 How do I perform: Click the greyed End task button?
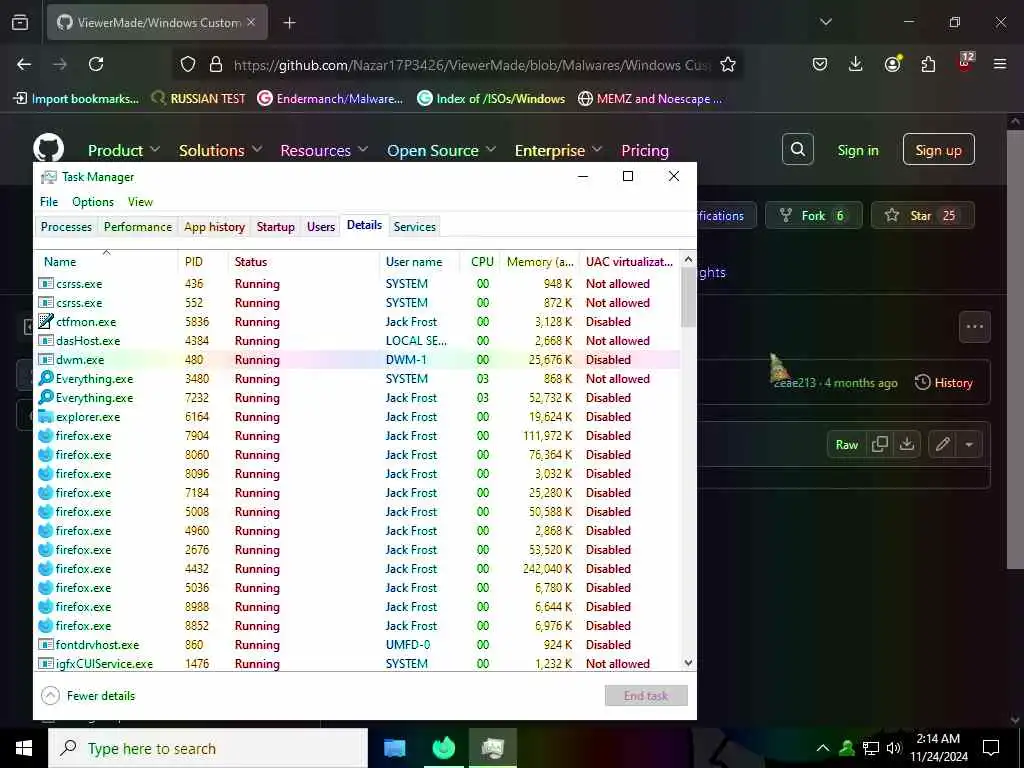[646, 696]
